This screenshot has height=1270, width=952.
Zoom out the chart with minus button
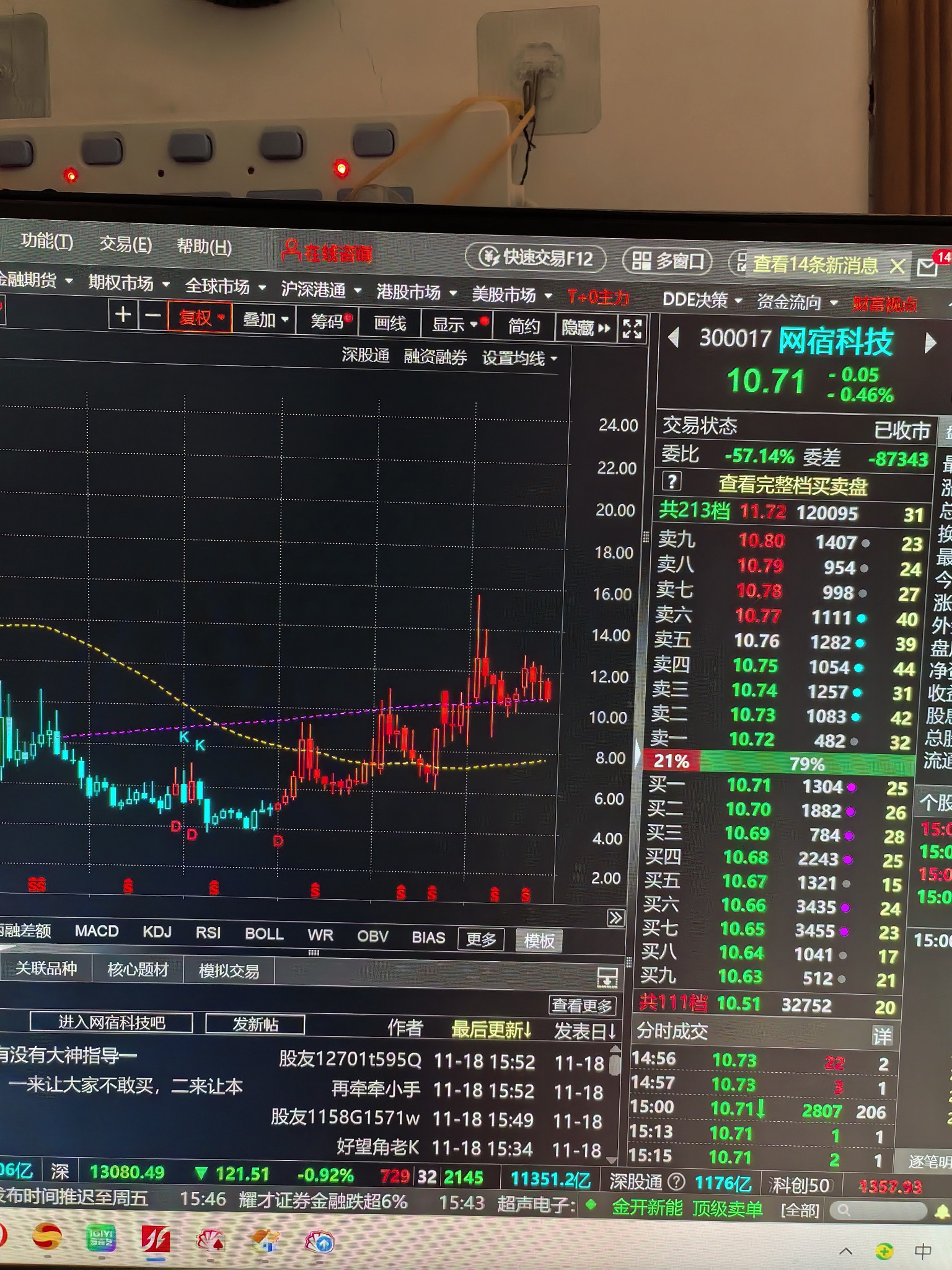(152, 316)
